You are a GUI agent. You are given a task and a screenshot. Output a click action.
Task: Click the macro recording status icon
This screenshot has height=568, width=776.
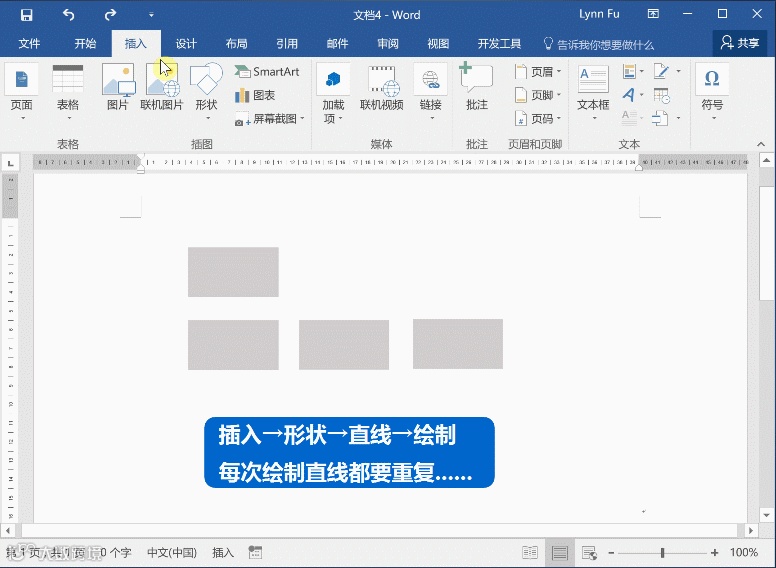tap(255, 553)
